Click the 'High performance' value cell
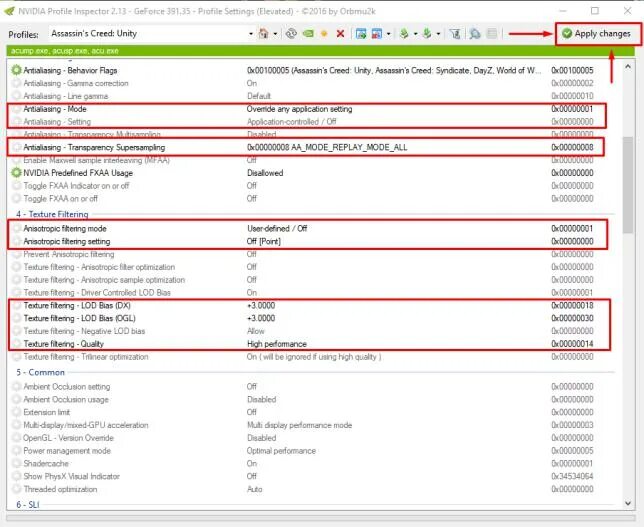The height and width of the screenshot is (527, 644). pos(277,344)
